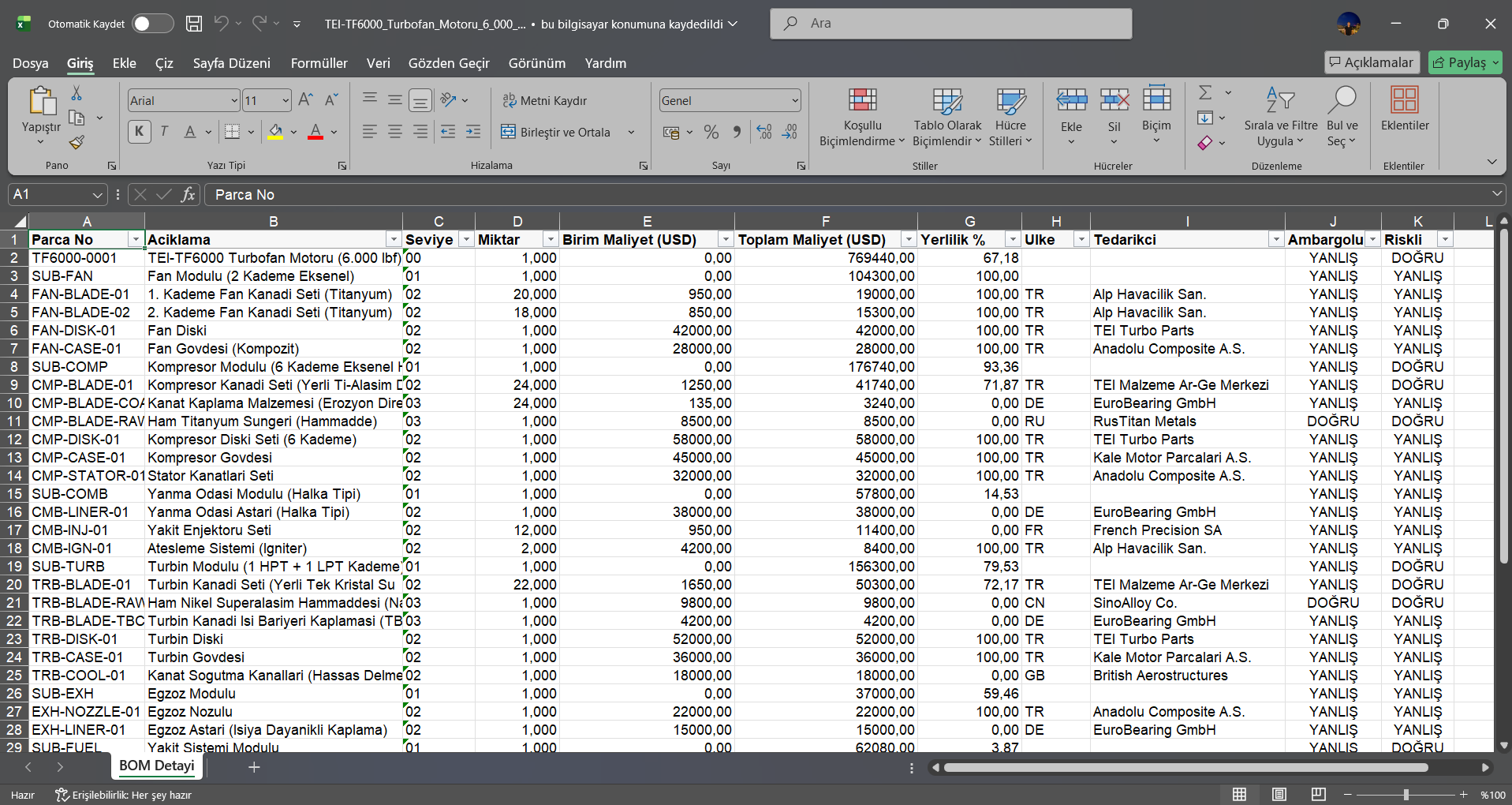
Task: Decrease font size with smaller A icon
Action: click(331, 99)
